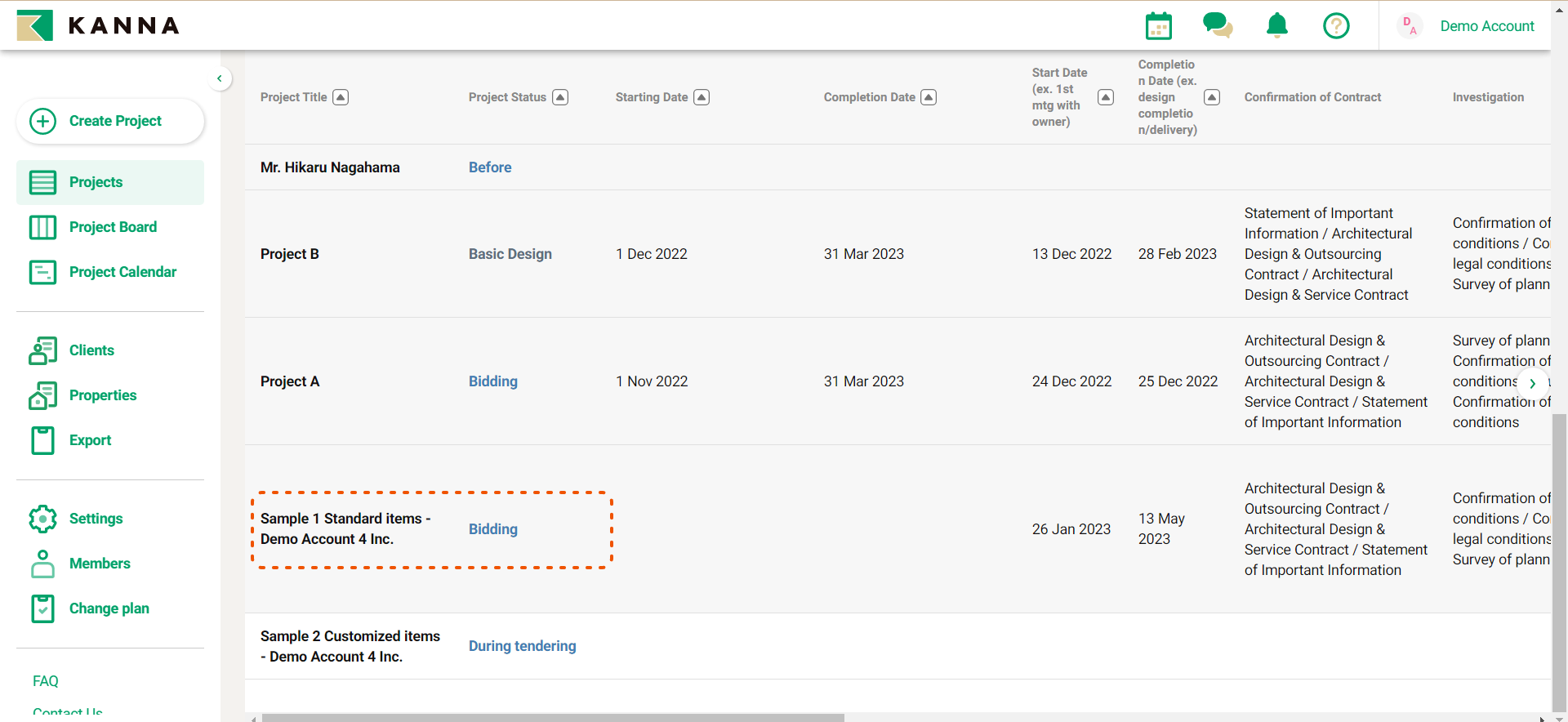This screenshot has height=722, width=1568.
Task: Toggle sort on Starting Date column
Action: 702,97
